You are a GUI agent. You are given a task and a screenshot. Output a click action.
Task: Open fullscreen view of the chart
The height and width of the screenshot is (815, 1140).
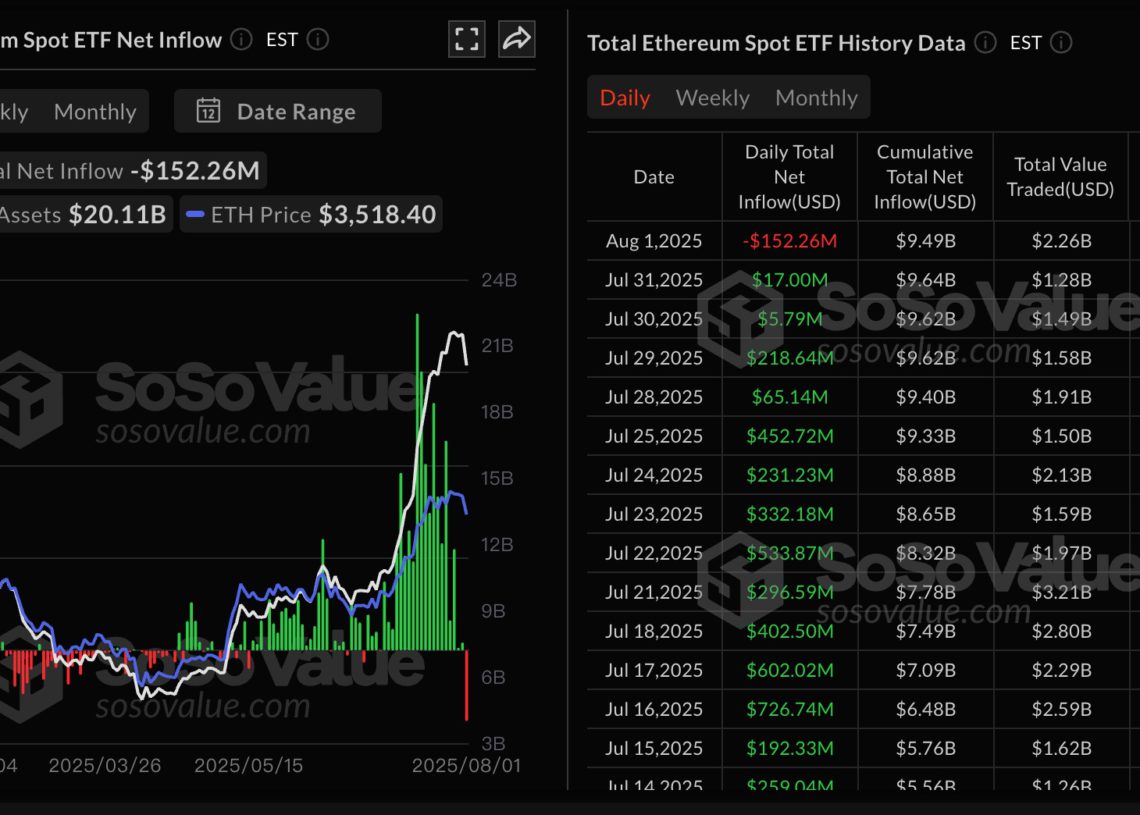(x=466, y=38)
